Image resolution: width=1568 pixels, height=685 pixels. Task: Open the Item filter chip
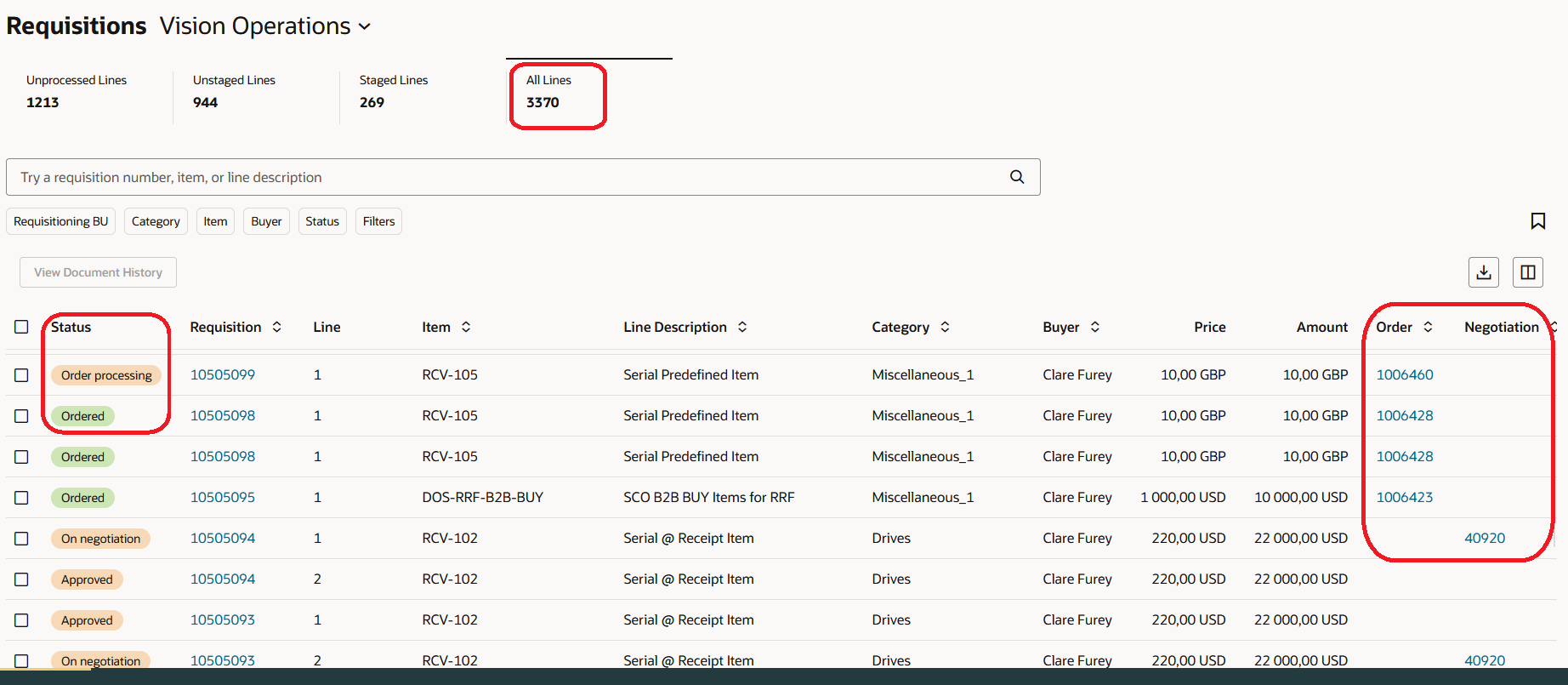(x=215, y=221)
